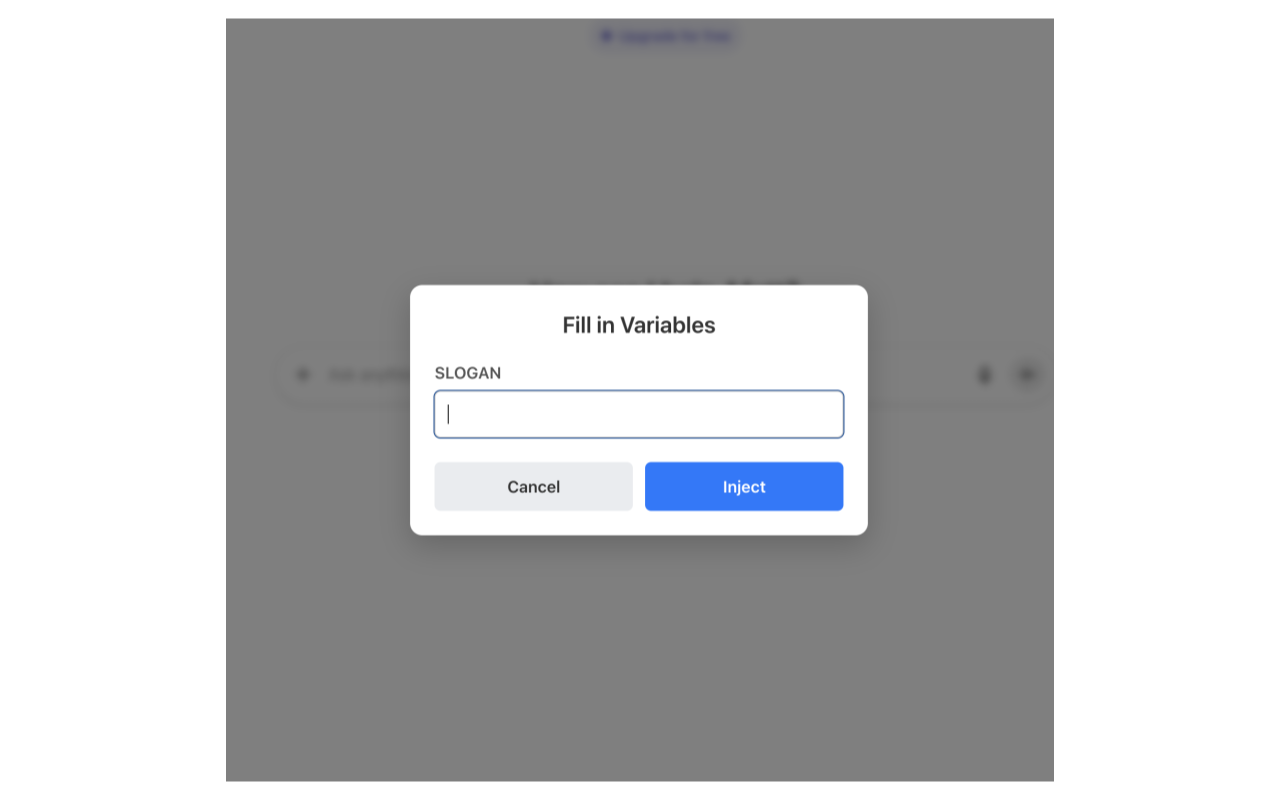Click the white margin left of the page
This screenshot has width=1280, height=800.
[113, 400]
